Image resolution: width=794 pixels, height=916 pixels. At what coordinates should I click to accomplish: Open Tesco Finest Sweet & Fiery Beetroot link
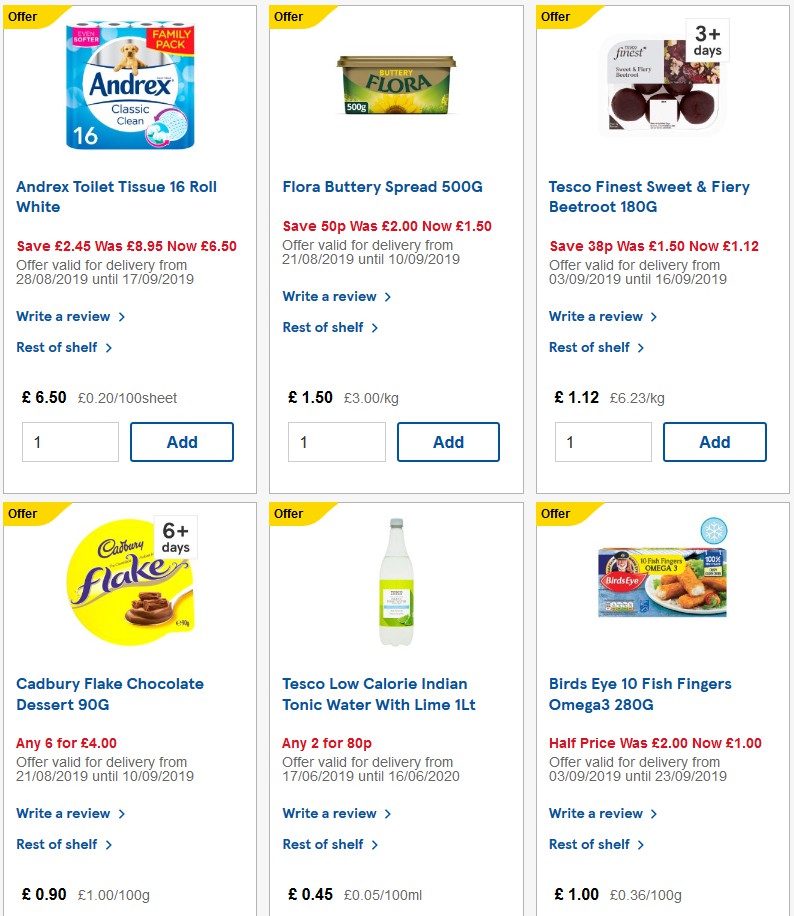(649, 196)
